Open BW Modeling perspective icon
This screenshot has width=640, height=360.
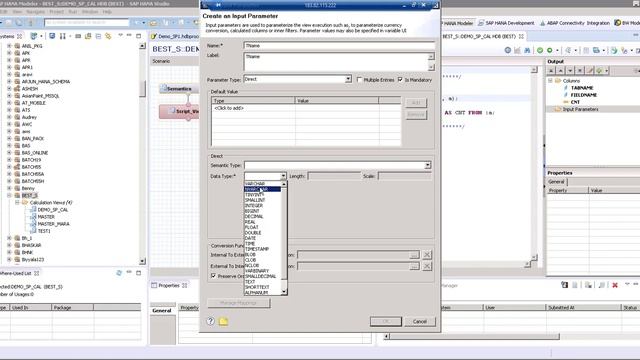618,23
